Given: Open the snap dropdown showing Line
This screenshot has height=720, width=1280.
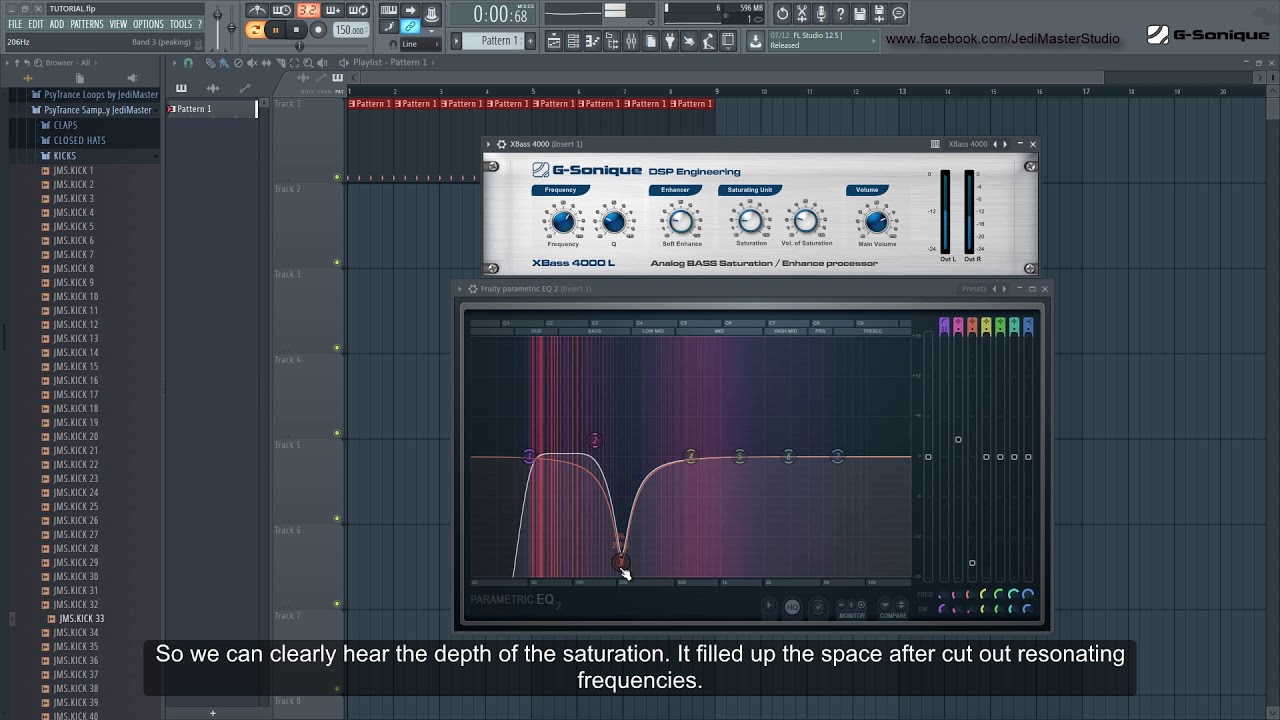Looking at the screenshot, I should pos(421,44).
